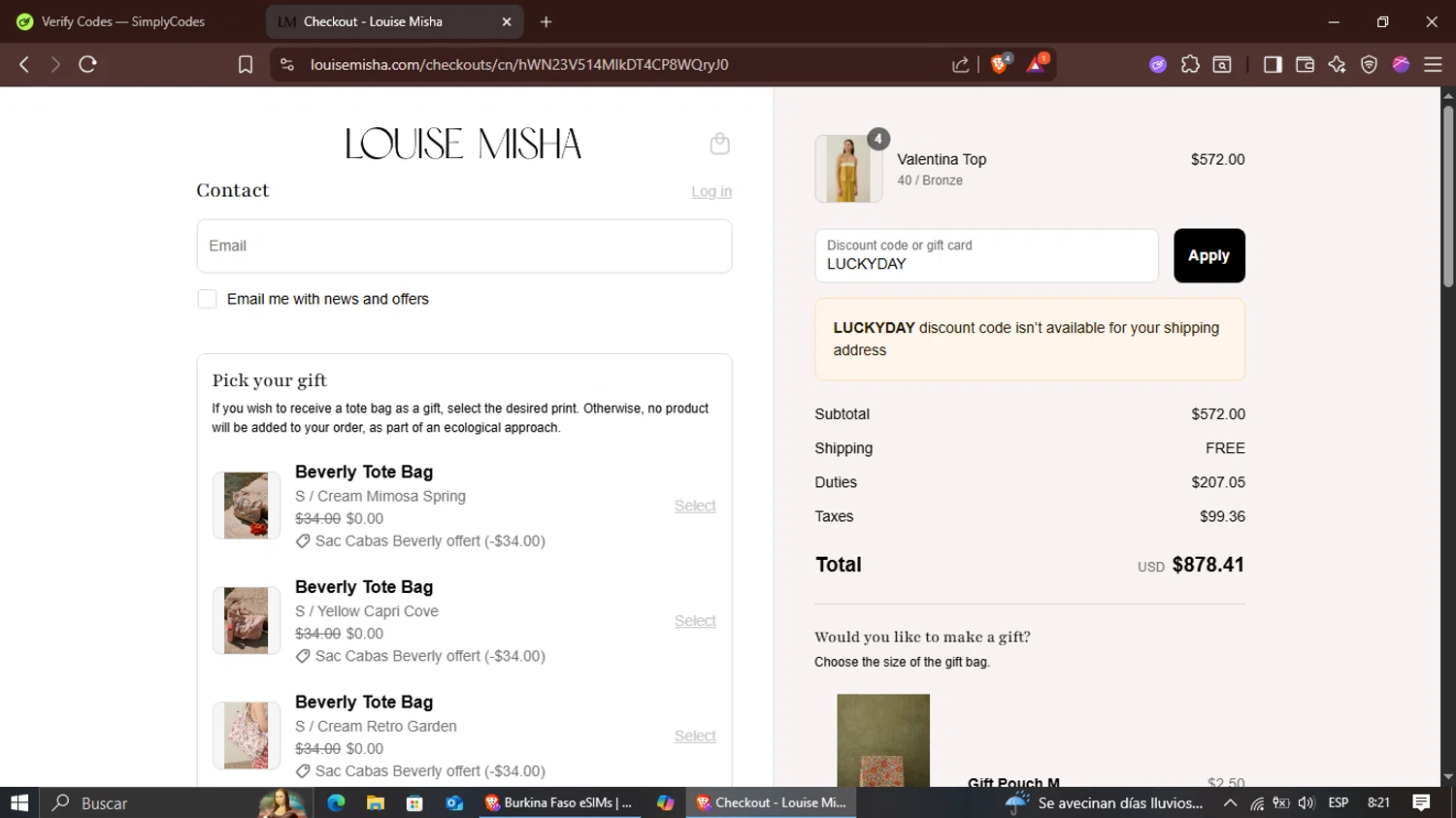Viewport: 1456px width, 818px height.
Task: Apply the LUCKYDAY discount code
Action: pyautogui.click(x=1208, y=255)
